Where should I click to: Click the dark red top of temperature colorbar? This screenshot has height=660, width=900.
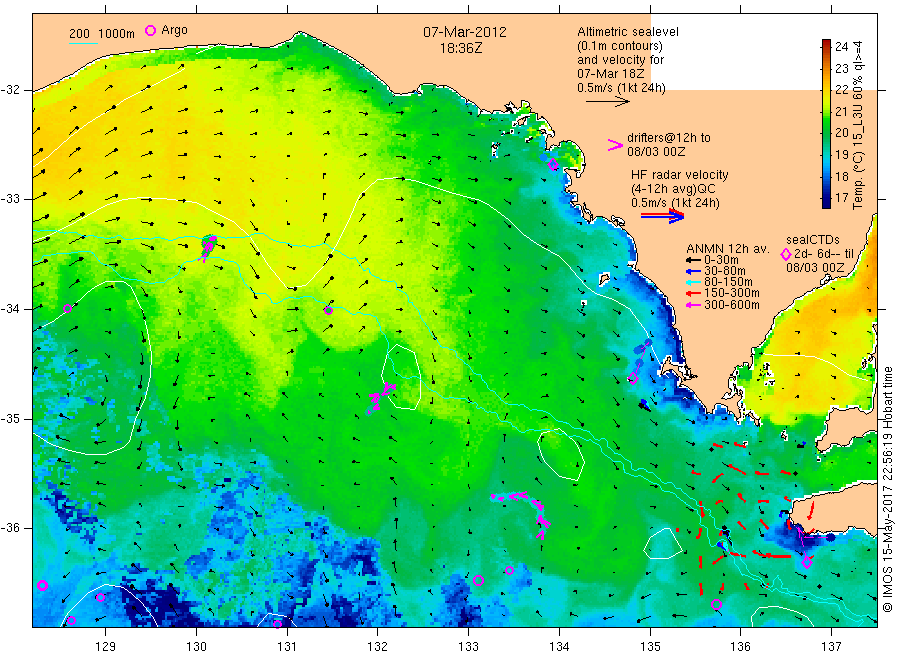(826, 44)
